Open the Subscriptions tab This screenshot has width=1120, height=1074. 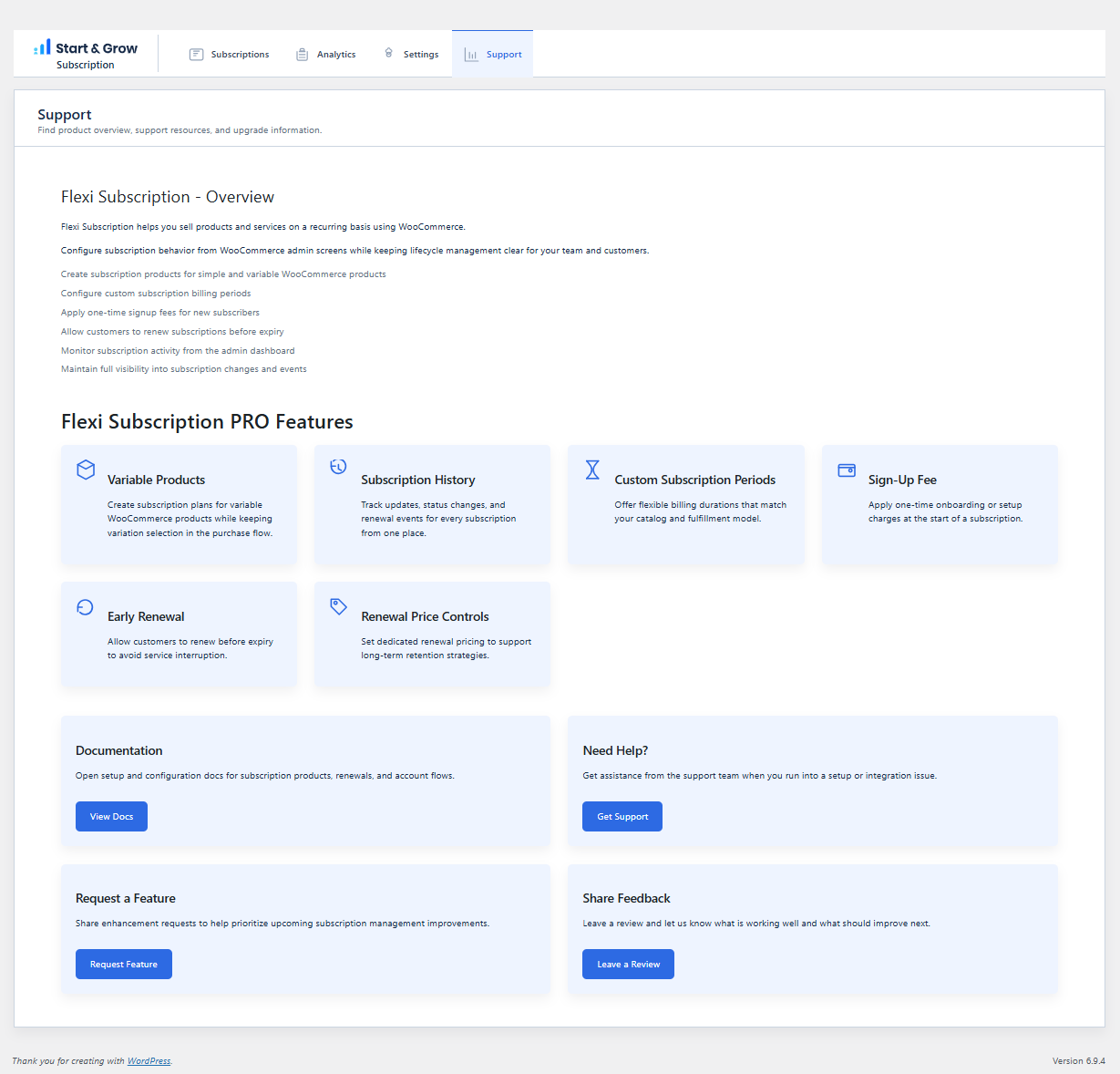coord(229,55)
